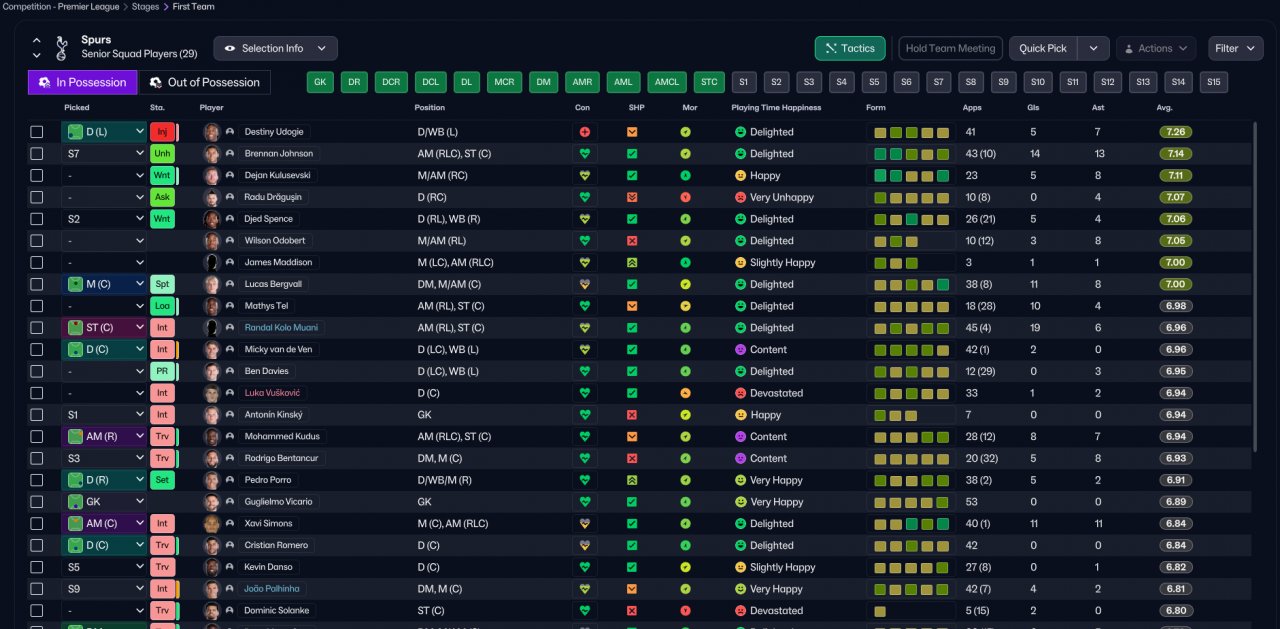Click Brennan Johnson's Unh status badge
Image resolution: width=1280 pixels, height=629 pixels.
pyautogui.click(x=162, y=154)
